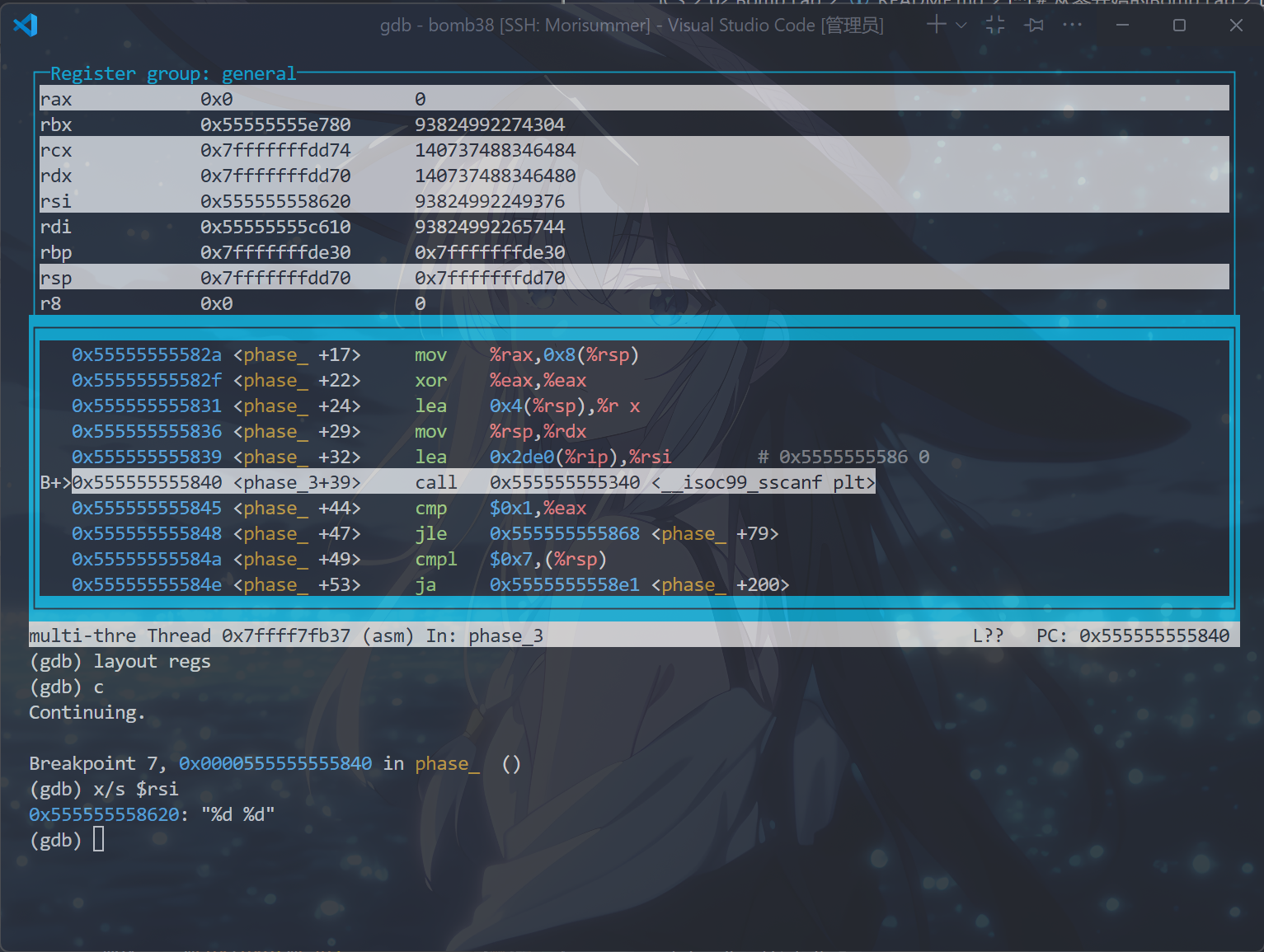Click the rsp register hex value
The width and height of the screenshot is (1264, 952).
pyautogui.click(x=275, y=278)
